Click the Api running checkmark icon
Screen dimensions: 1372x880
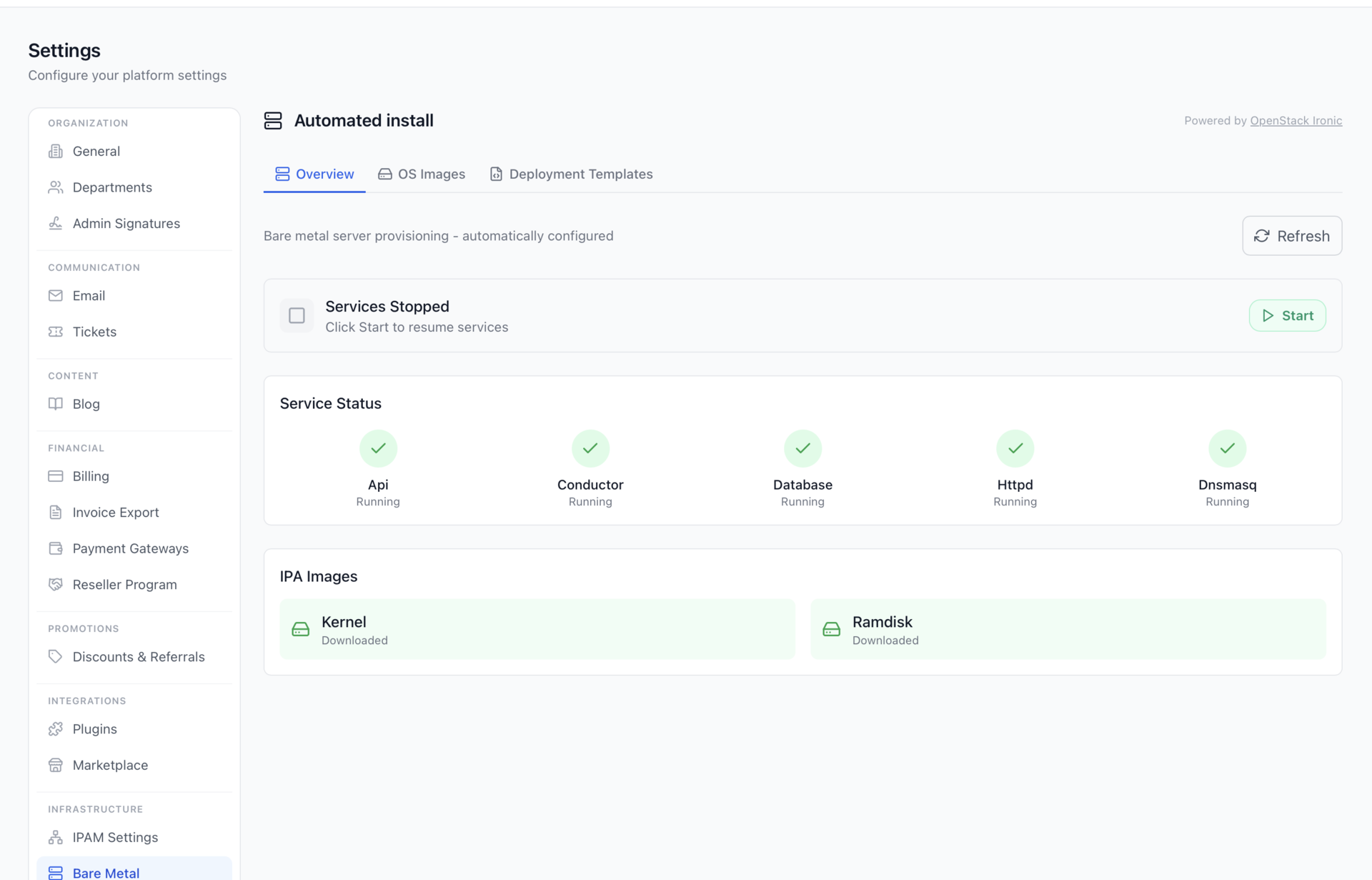click(x=378, y=448)
